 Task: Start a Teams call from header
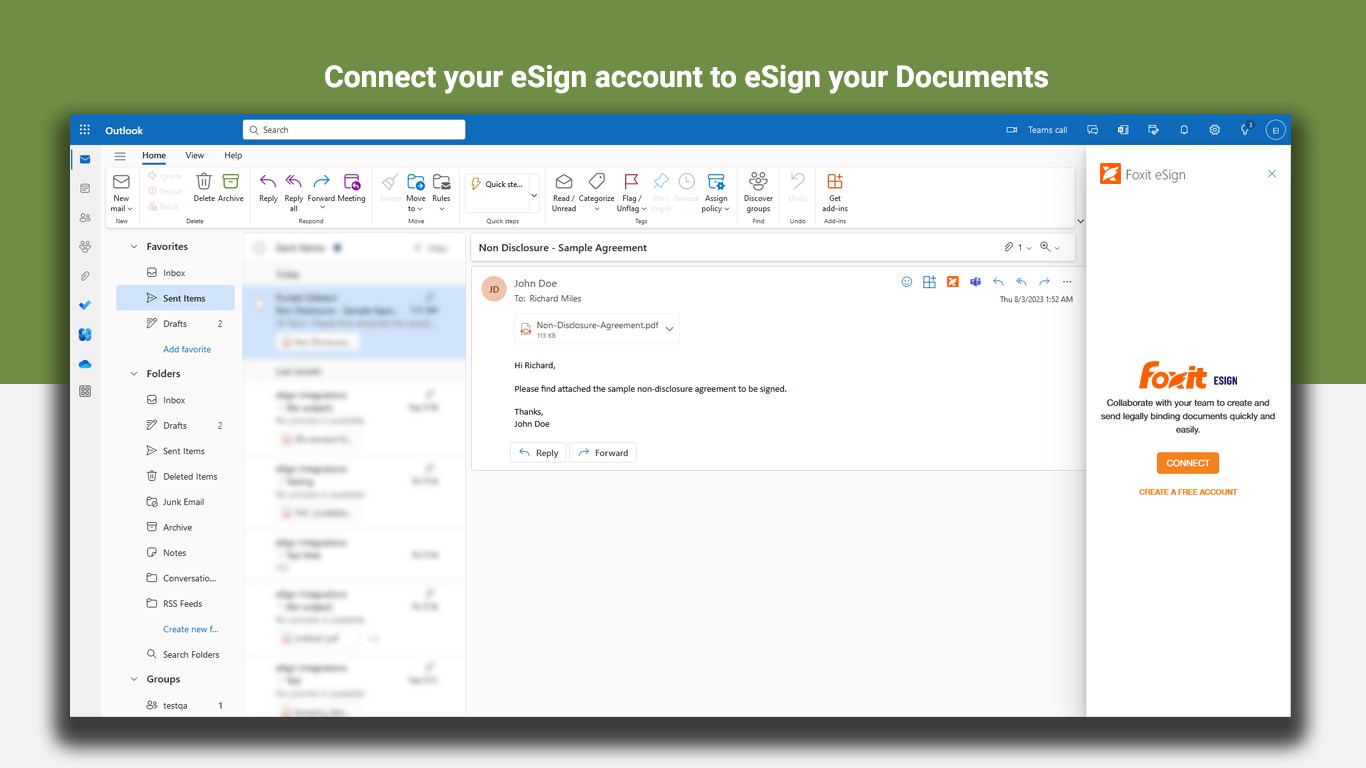pos(1037,130)
